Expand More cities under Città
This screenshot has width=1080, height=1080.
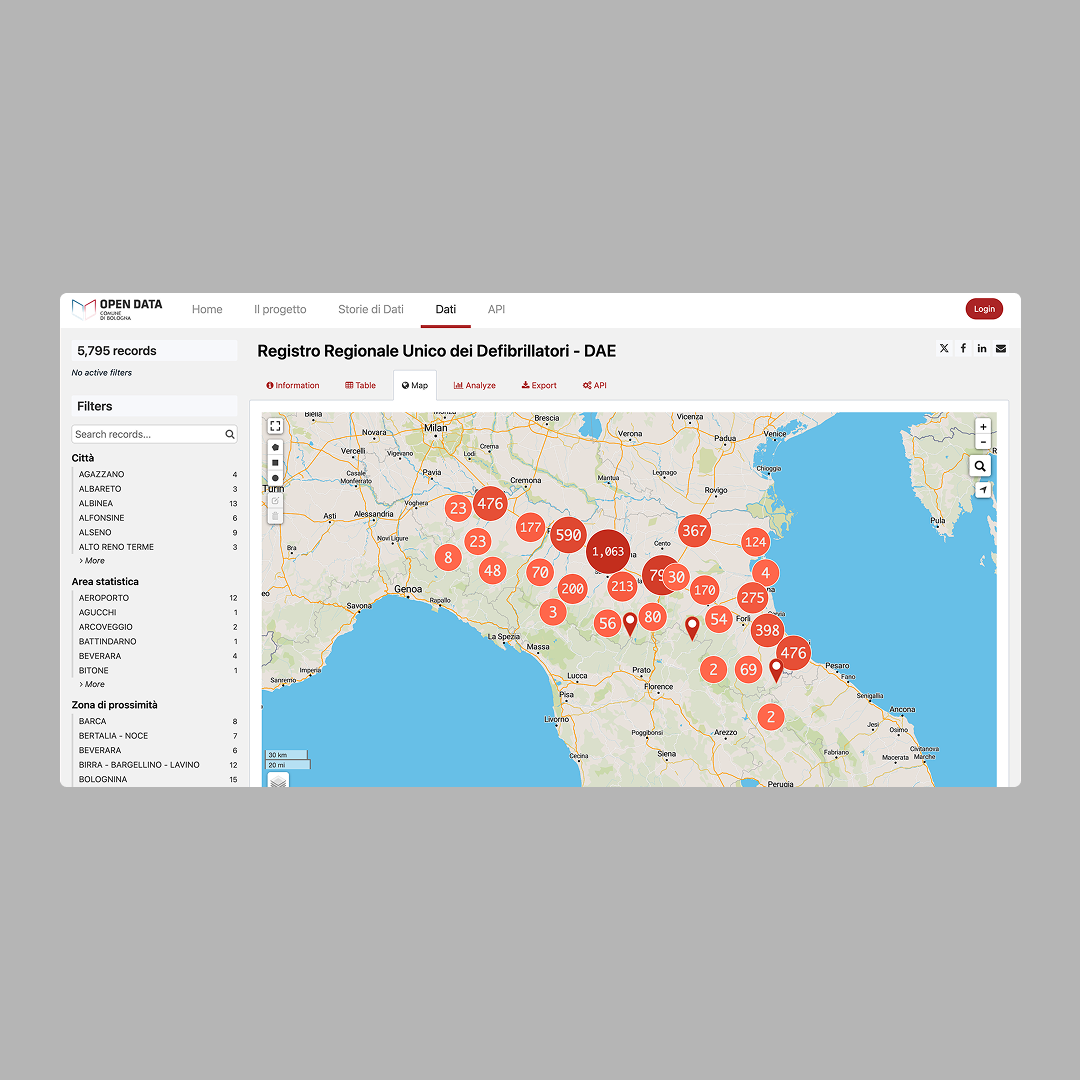(92, 561)
